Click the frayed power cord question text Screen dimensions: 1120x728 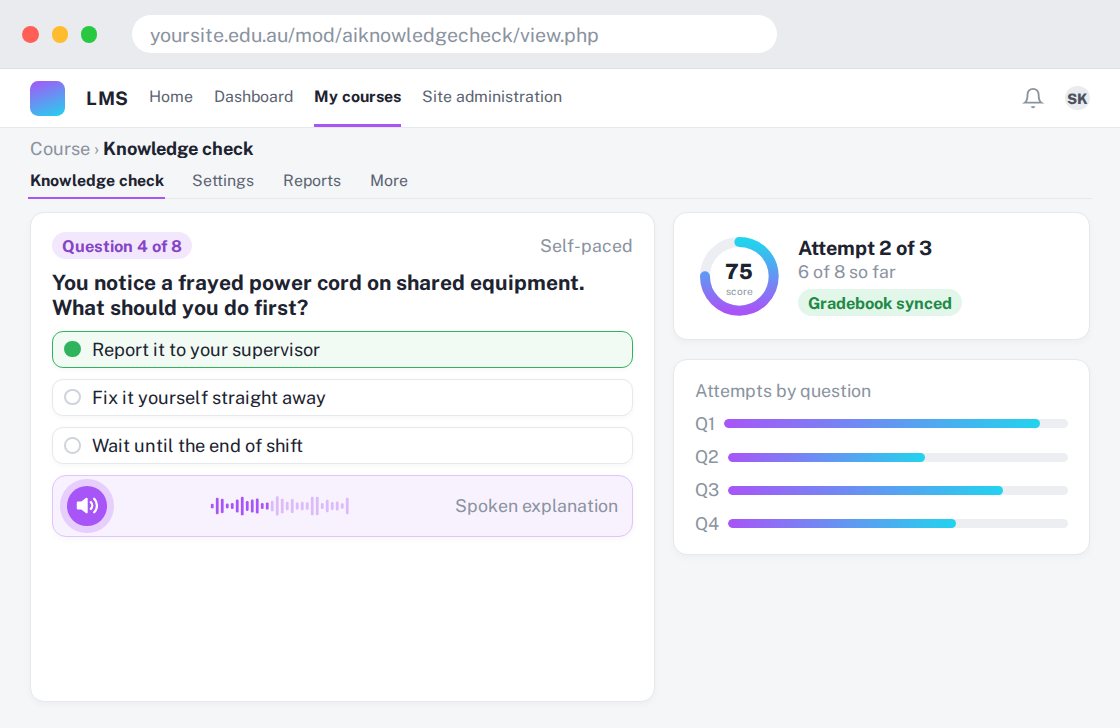coord(319,295)
